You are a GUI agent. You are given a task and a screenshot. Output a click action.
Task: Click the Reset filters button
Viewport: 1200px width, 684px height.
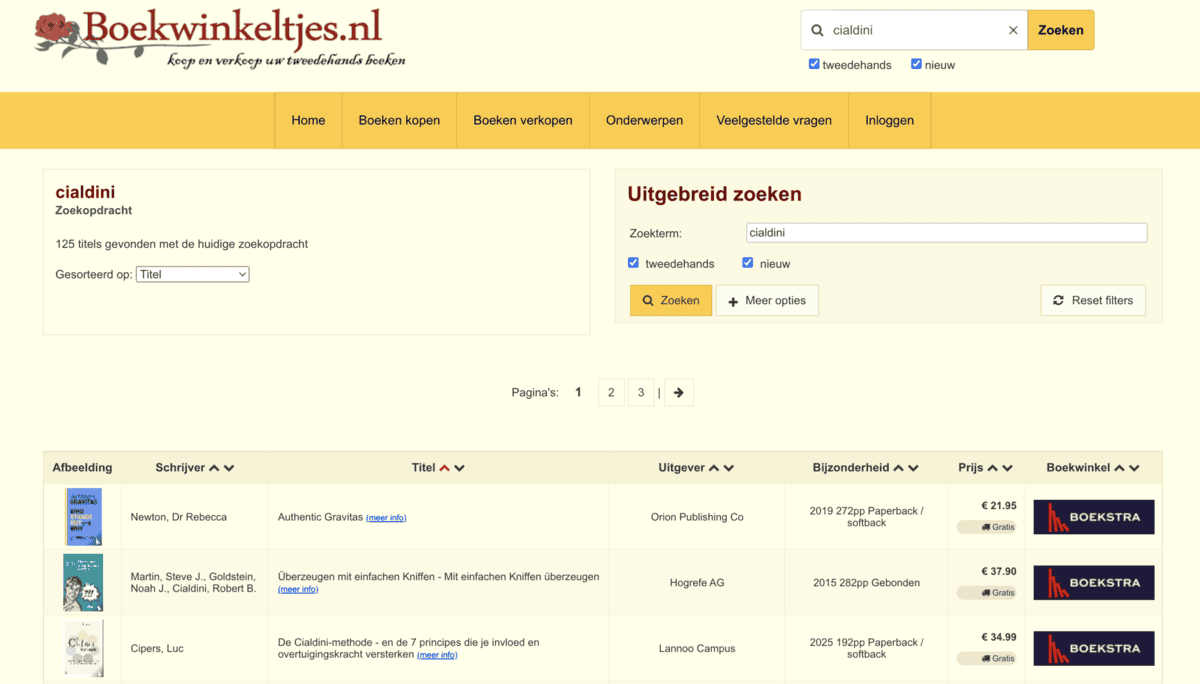click(x=1093, y=301)
